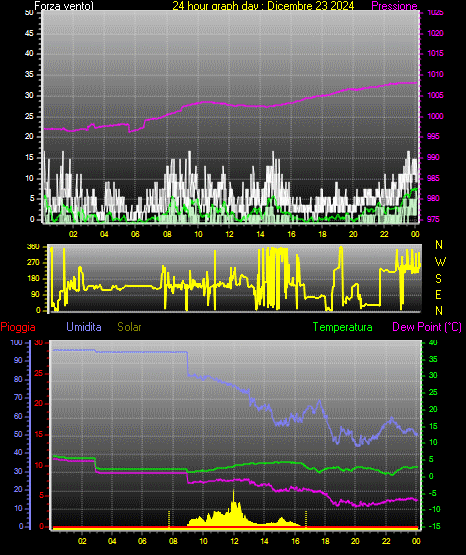The image size is (466, 555).
Task: Click the 360 degree direction axis label
Action: [x=33, y=247]
